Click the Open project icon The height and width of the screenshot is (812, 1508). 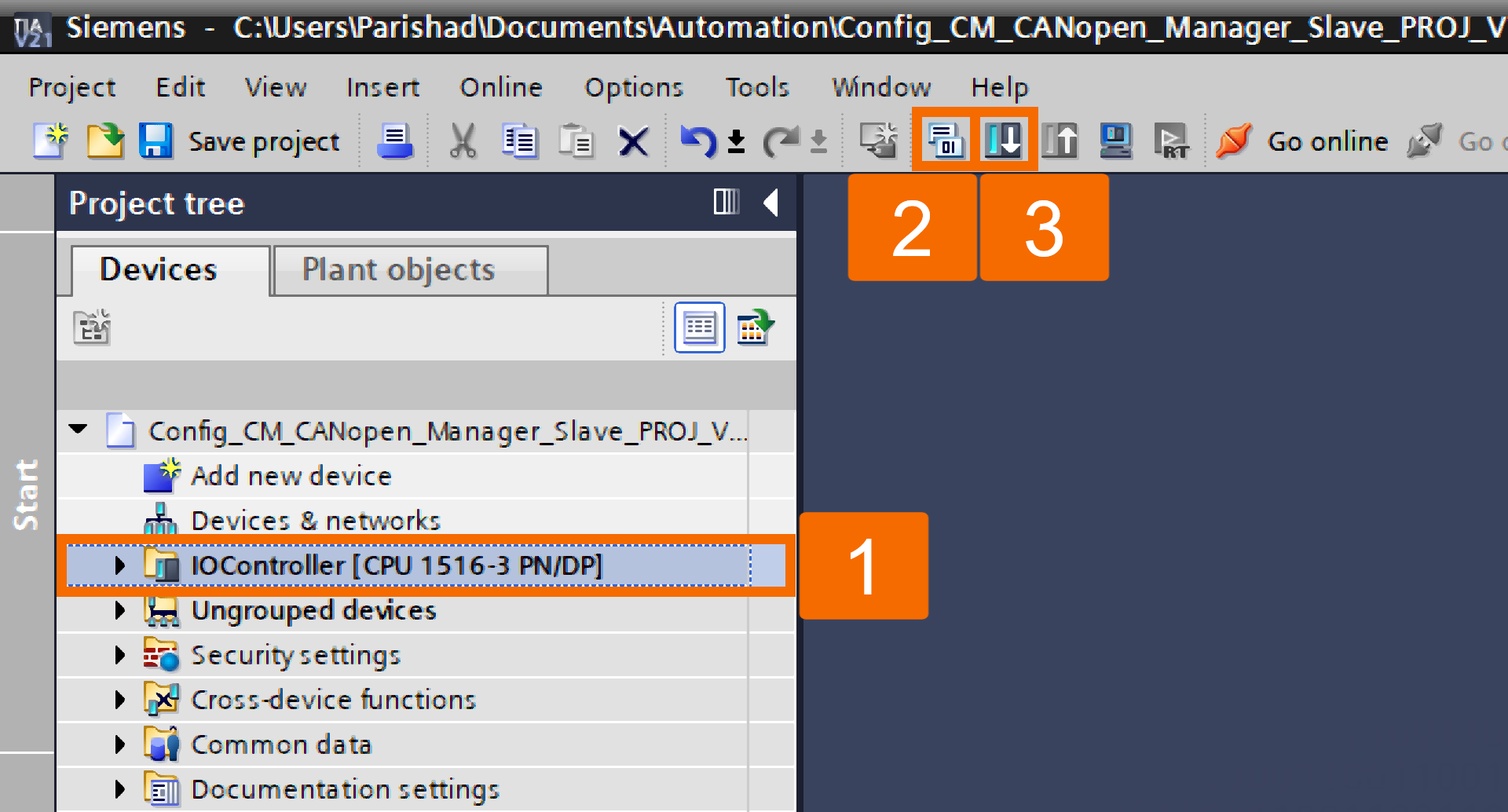(x=105, y=141)
